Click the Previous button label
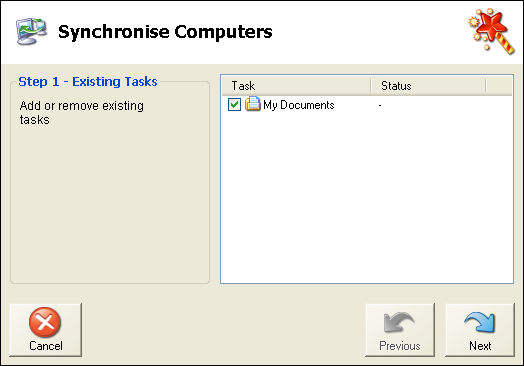 400,346
